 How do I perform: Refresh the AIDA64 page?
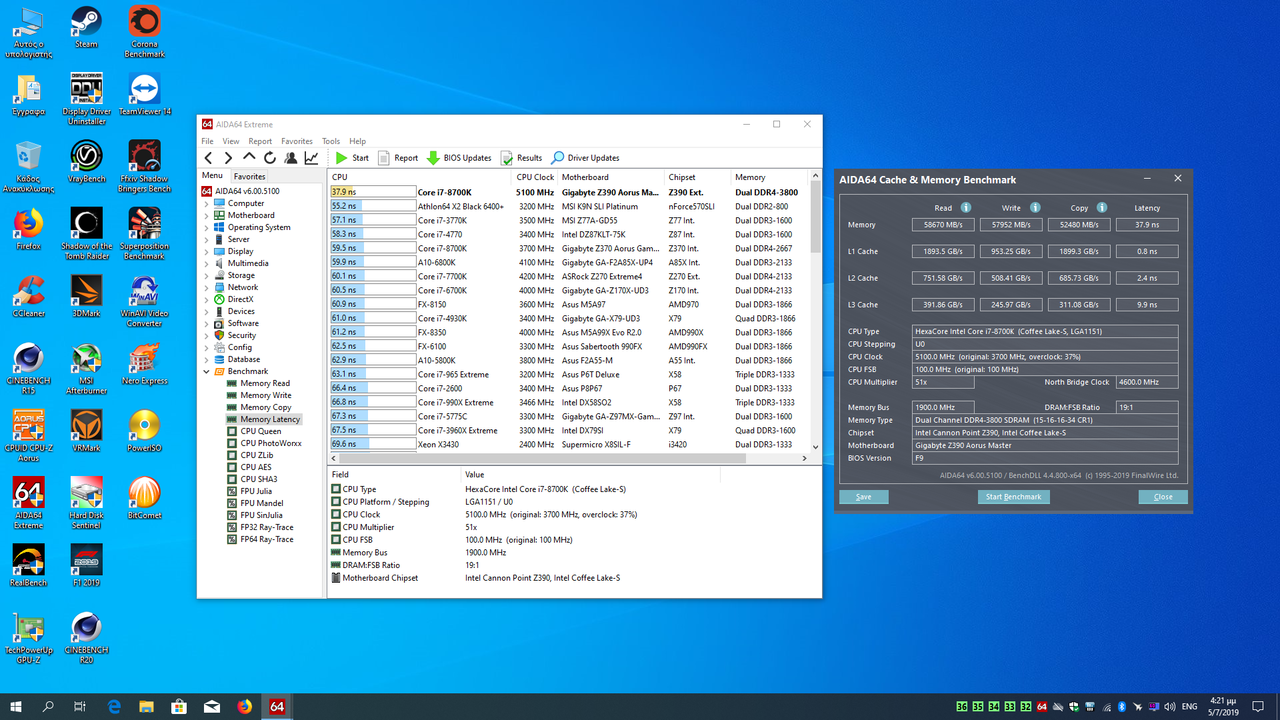[x=269, y=158]
